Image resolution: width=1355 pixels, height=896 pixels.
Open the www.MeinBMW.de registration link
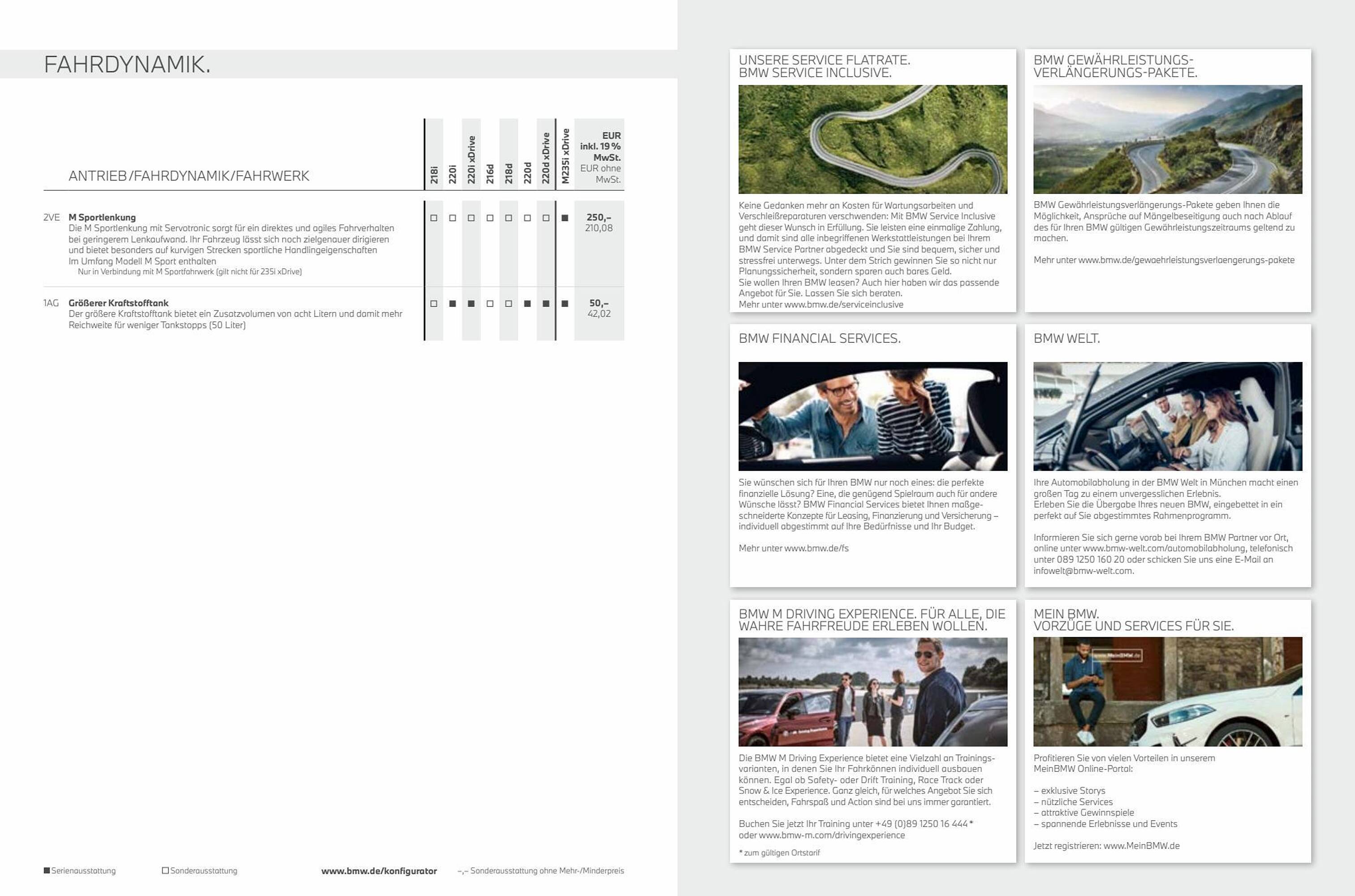click(1141, 846)
